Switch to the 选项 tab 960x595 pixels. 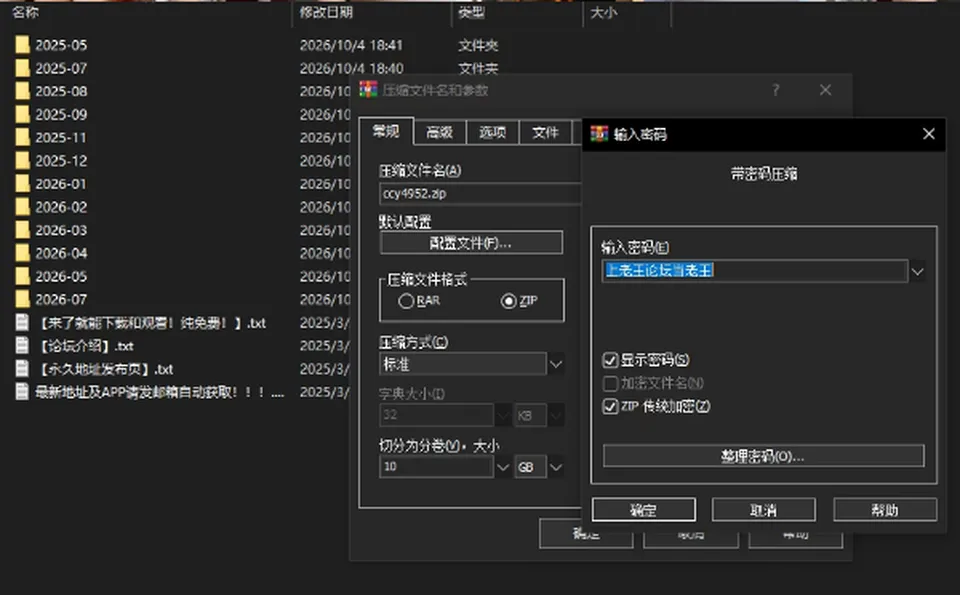492,132
